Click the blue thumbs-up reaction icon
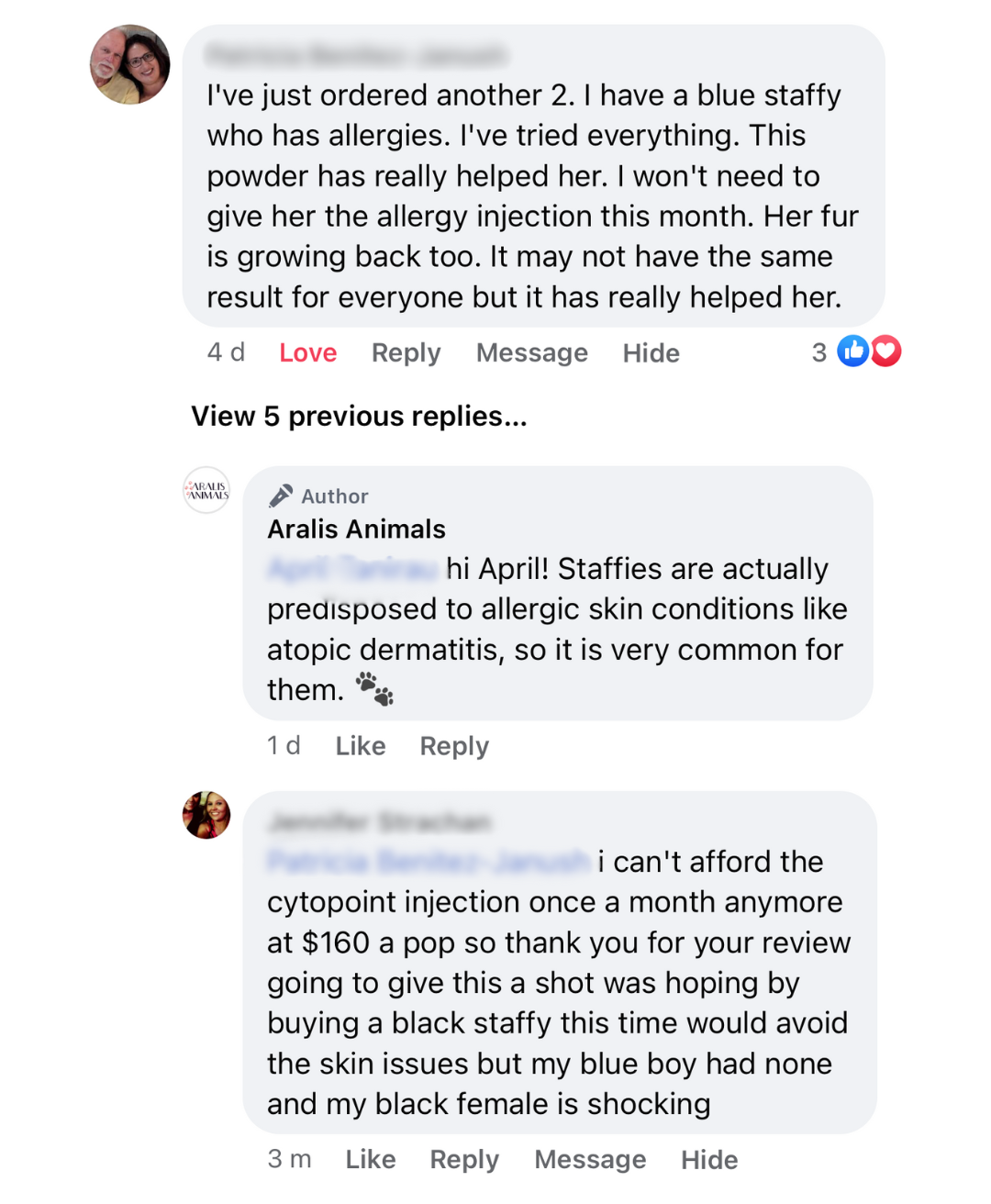This screenshot has height=1204, width=991. click(853, 351)
